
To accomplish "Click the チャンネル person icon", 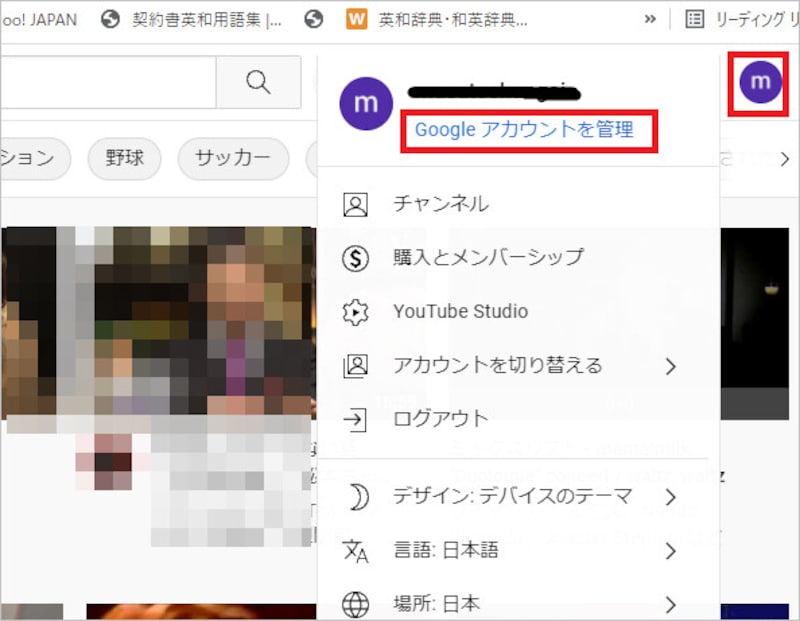I will coord(355,204).
